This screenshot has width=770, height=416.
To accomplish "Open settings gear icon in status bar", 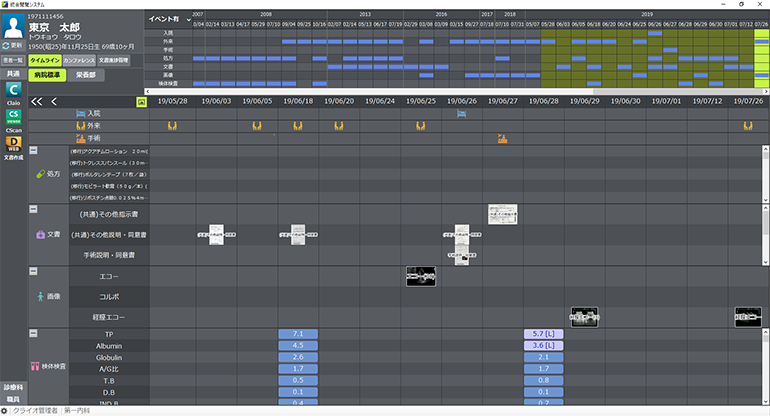I will click(6, 410).
